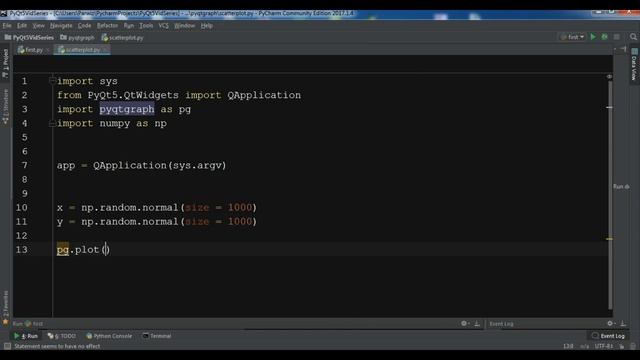Screen dimensions: 640x360
Task: Open the TODO tool window button
Action: 62,336
